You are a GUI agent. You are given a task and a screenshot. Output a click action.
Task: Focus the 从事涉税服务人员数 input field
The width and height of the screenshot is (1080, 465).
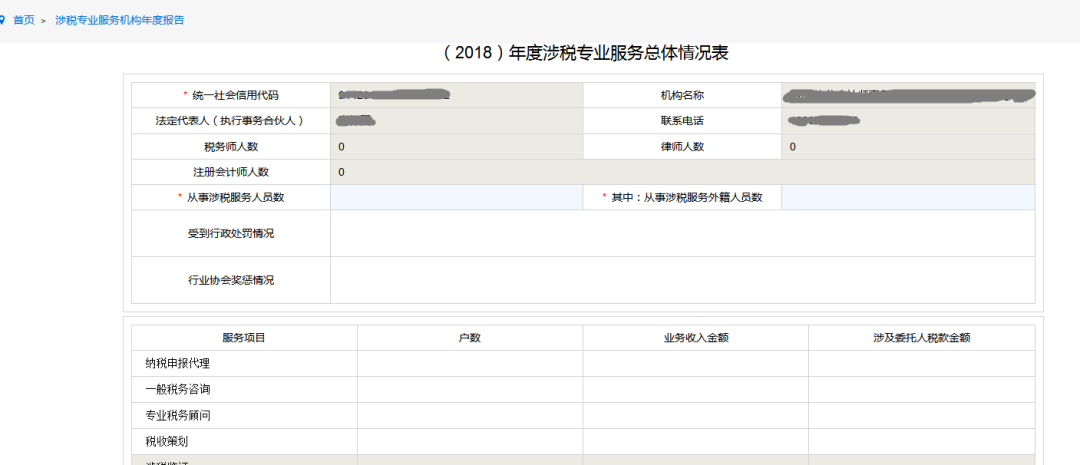point(457,198)
